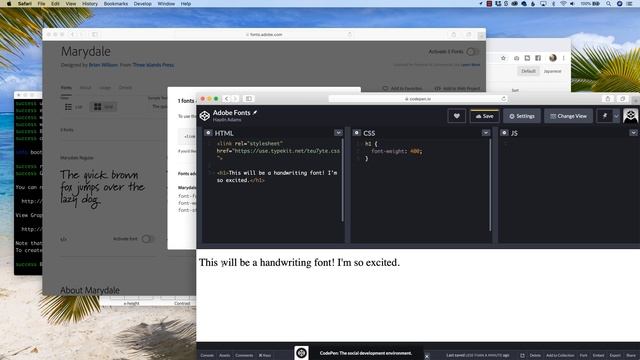Click Export in CodePen footer

[x=615, y=356]
